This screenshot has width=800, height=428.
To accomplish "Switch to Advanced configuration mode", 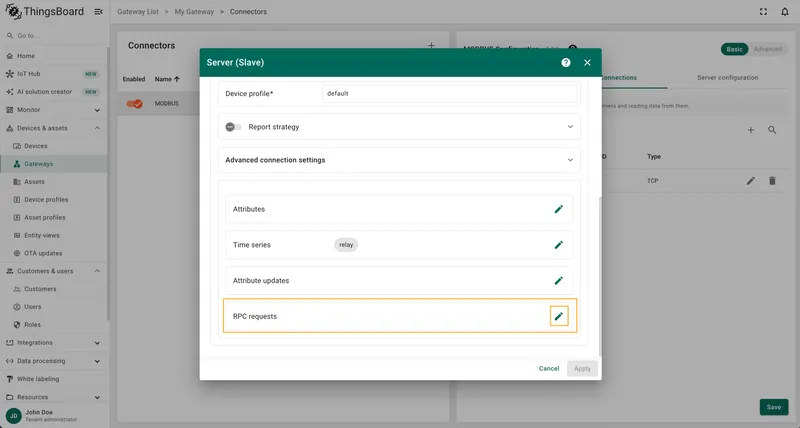I will coord(768,49).
